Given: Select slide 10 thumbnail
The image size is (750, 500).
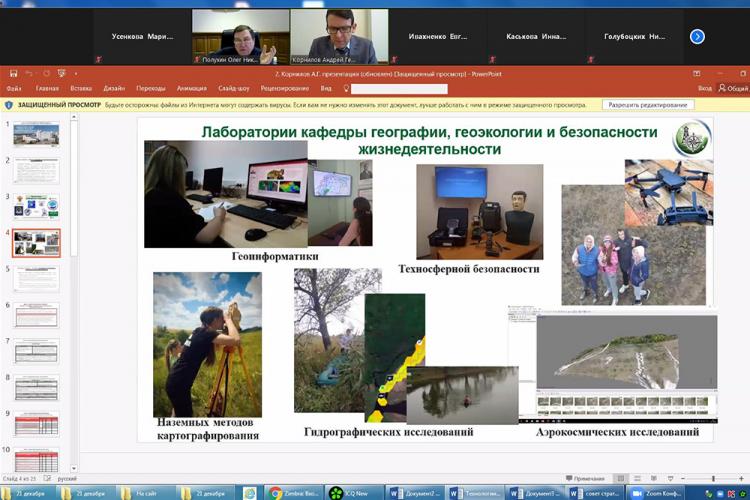Looking at the screenshot, I should click(x=36, y=459).
